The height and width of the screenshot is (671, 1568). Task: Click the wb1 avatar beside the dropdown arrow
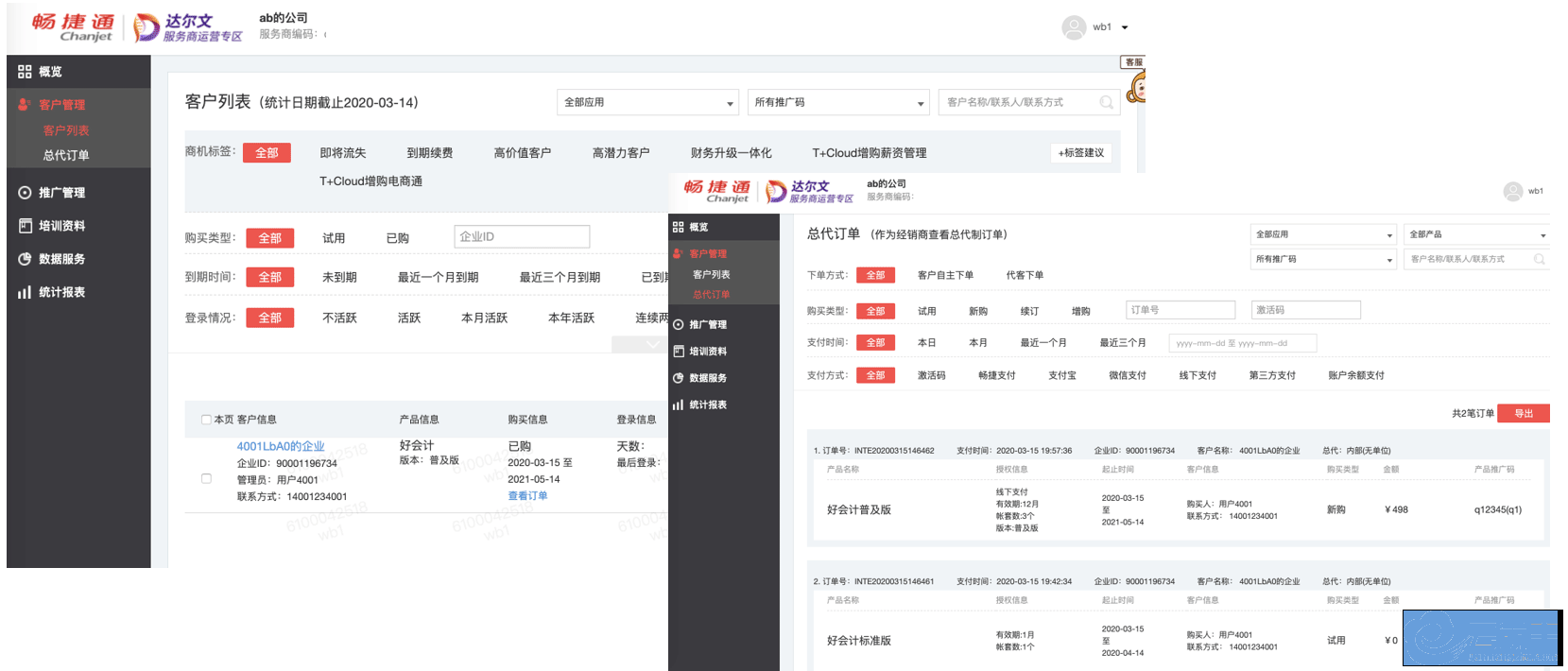(x=1074, y=27)
